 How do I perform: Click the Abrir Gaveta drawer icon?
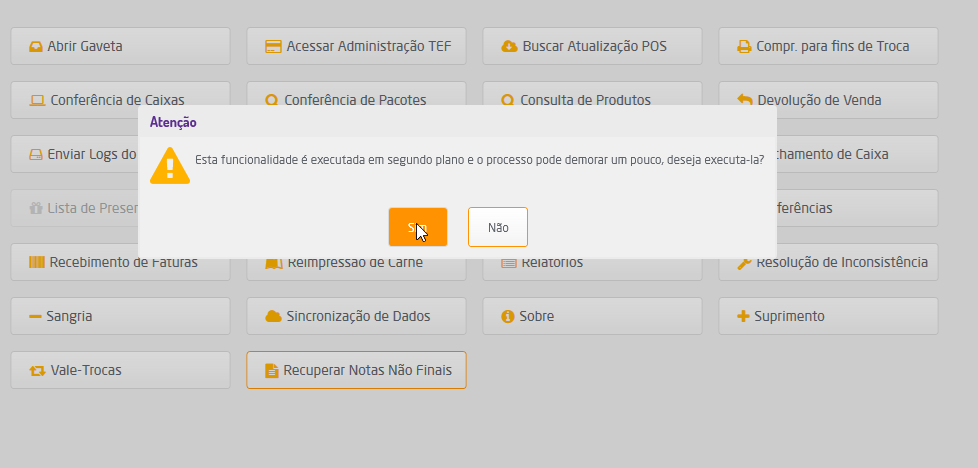click(x=35, y=46)
